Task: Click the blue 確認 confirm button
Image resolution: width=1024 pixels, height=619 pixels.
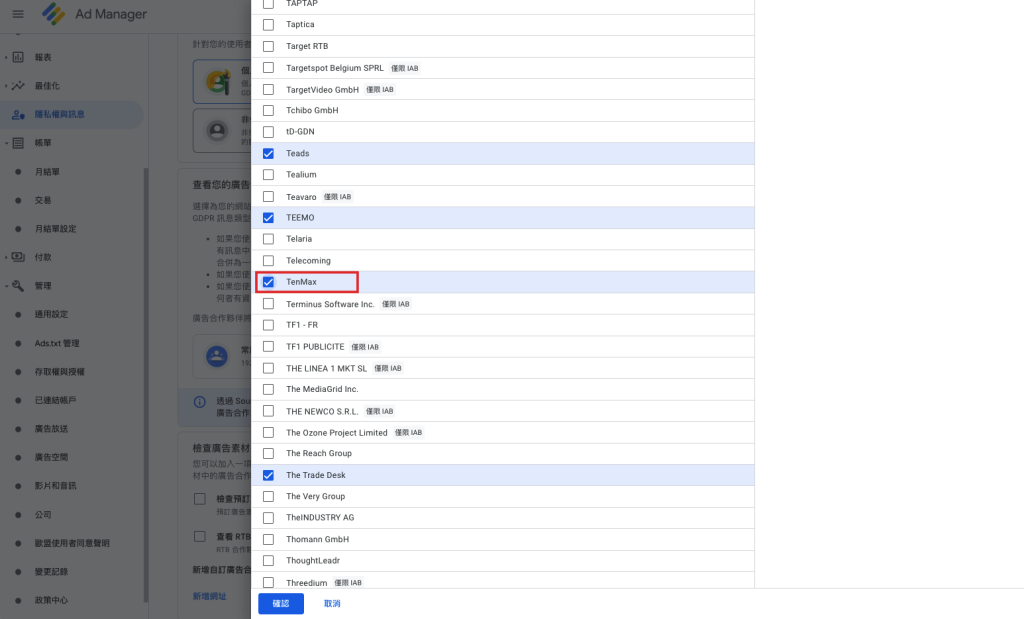Action: coord(281,603)
